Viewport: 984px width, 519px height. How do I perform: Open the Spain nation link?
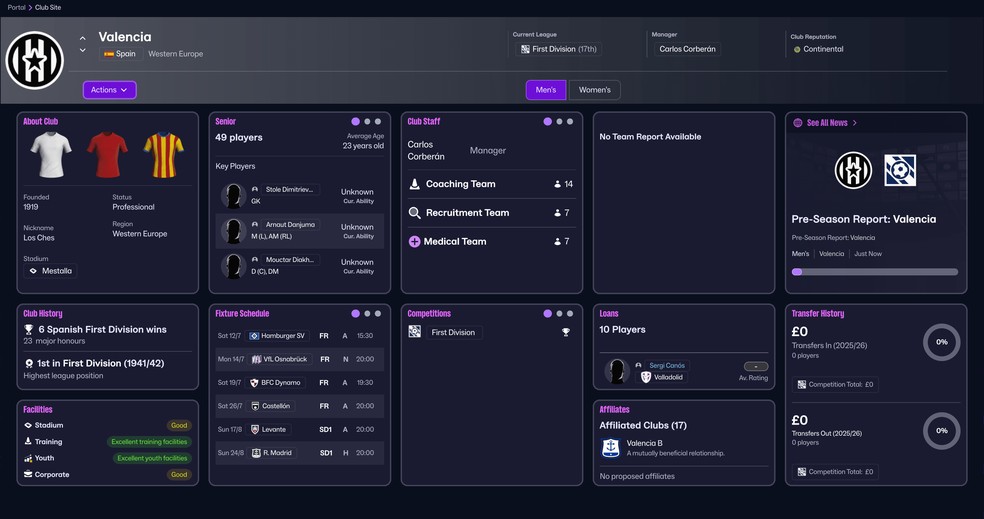point(120,54)
